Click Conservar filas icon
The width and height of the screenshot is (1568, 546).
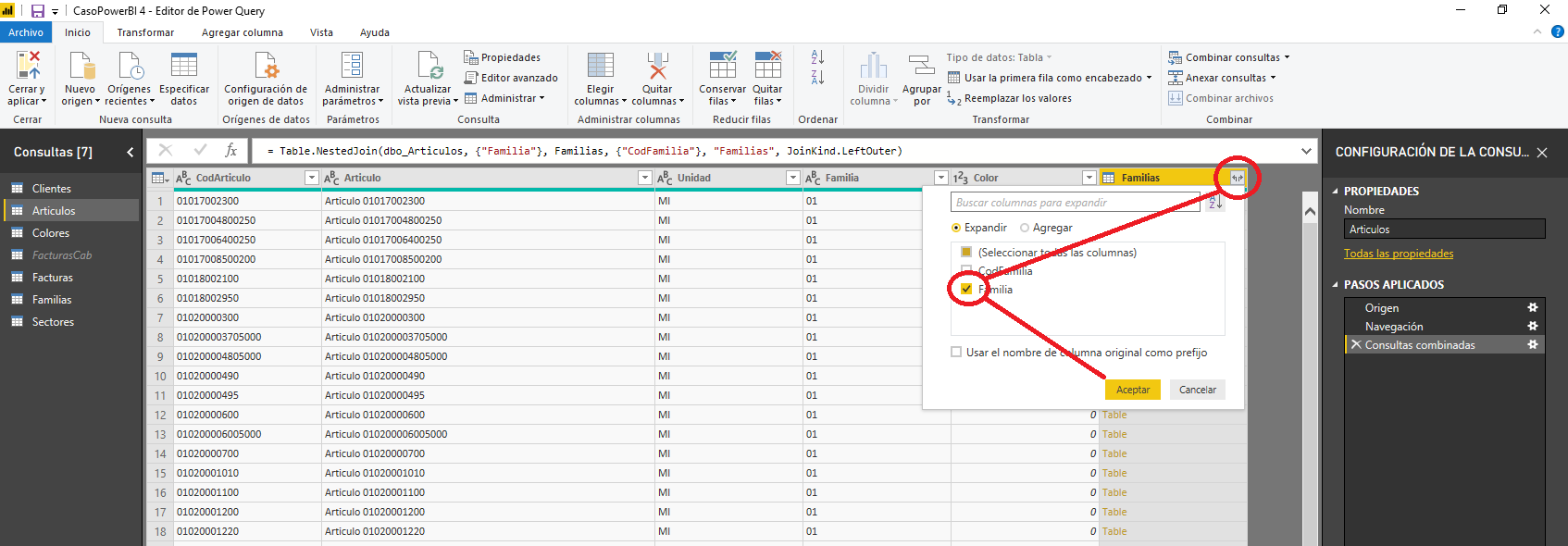[x=723, y=67]
